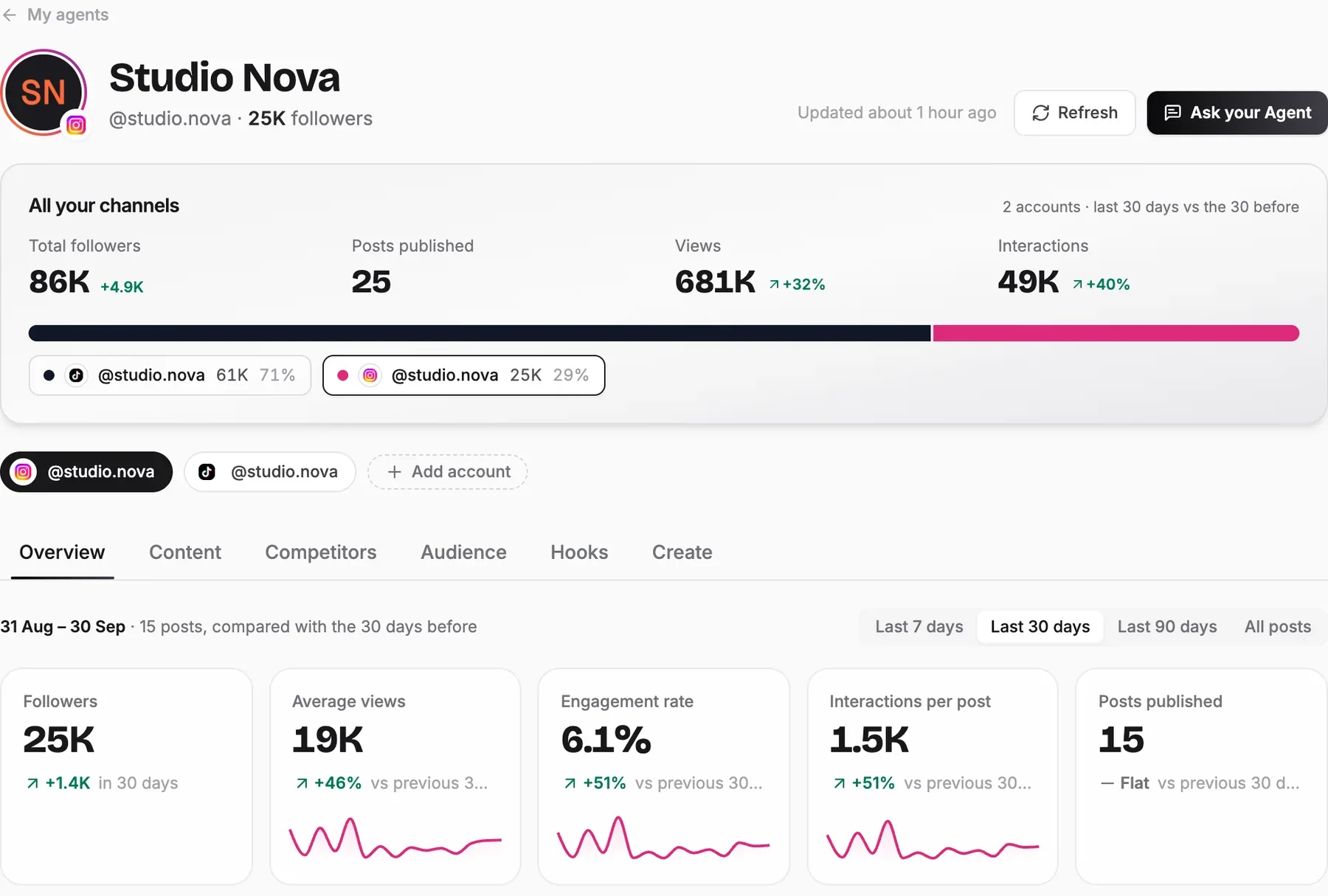This screenshot has height=896, width=1328.
Task: Click the chat icon in Ask your Agent
Action: (x=1172, y=113)
